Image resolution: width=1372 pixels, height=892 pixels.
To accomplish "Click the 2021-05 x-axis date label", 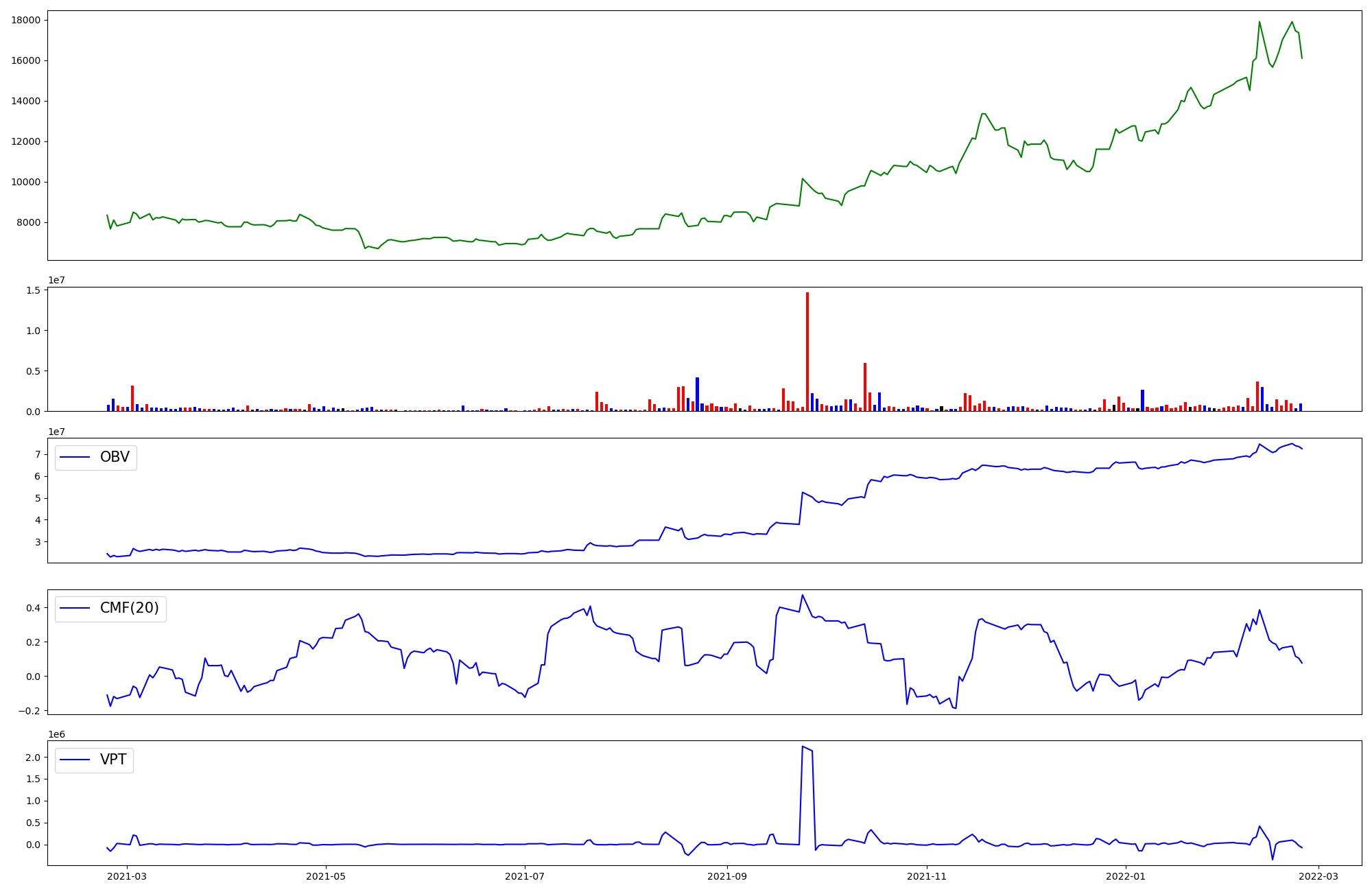I will coord(326,876).
